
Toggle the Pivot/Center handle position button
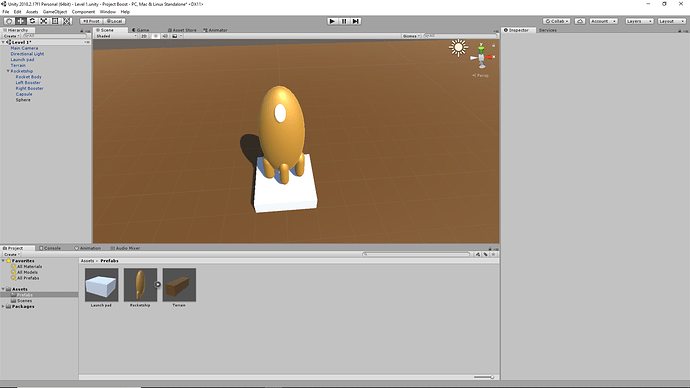click(92, 21)
